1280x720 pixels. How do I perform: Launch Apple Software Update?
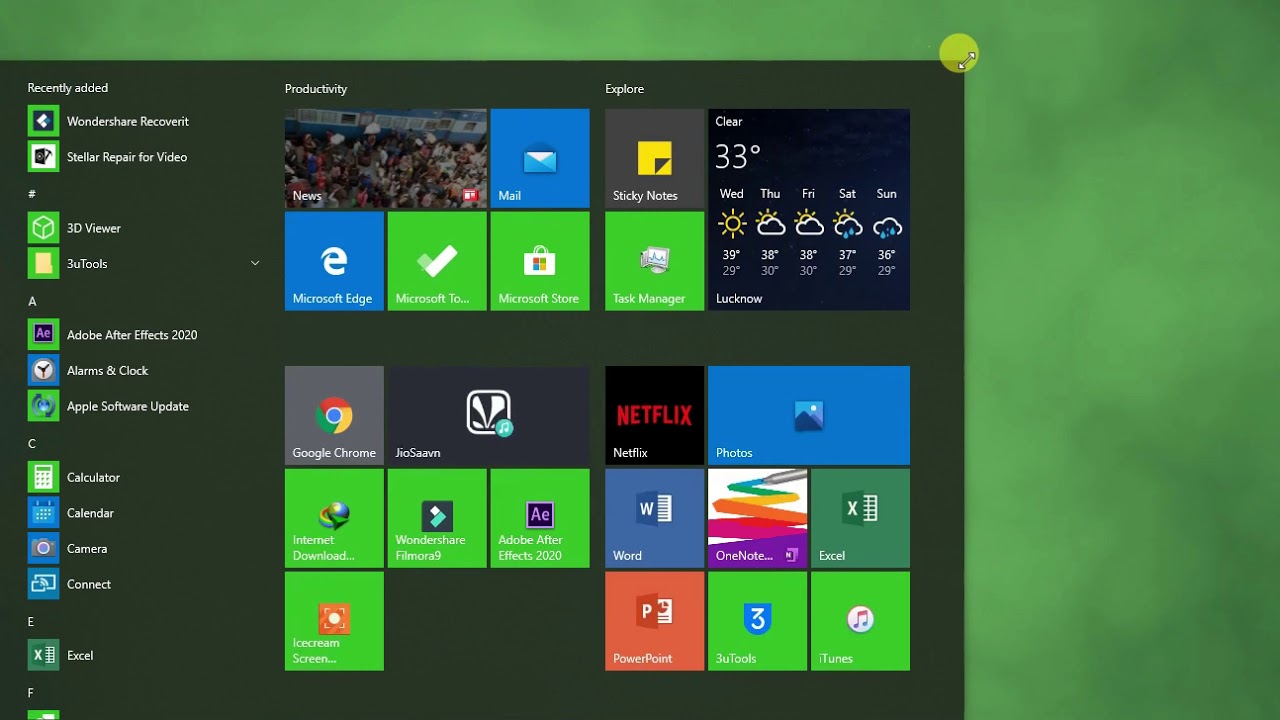coord(145,406)
